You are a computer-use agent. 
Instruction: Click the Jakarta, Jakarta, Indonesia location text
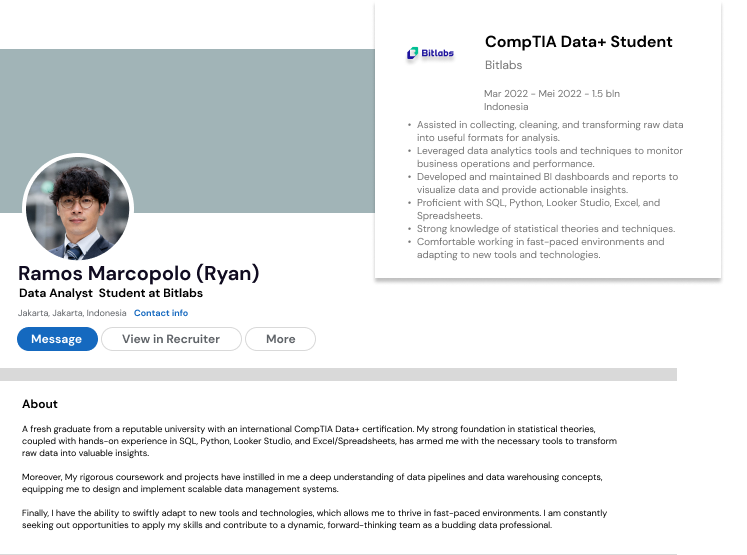click(72, 313)
